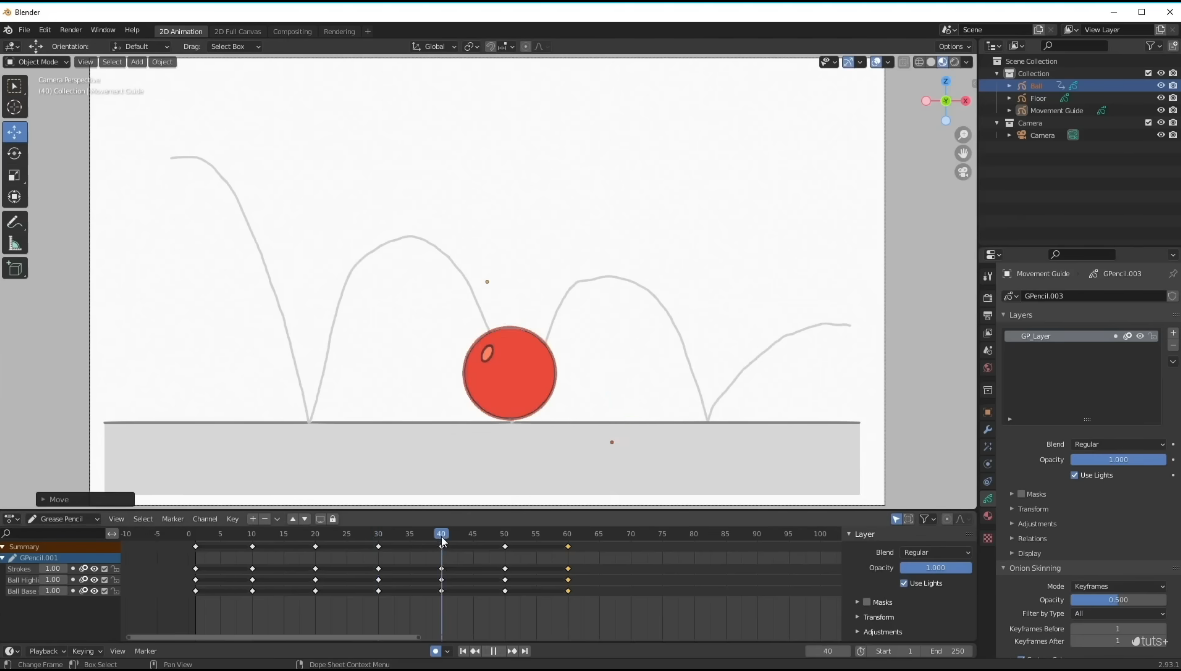
Task: Switch to 2D Full Canvas workspace tab
Action: (x=237, y=32)
